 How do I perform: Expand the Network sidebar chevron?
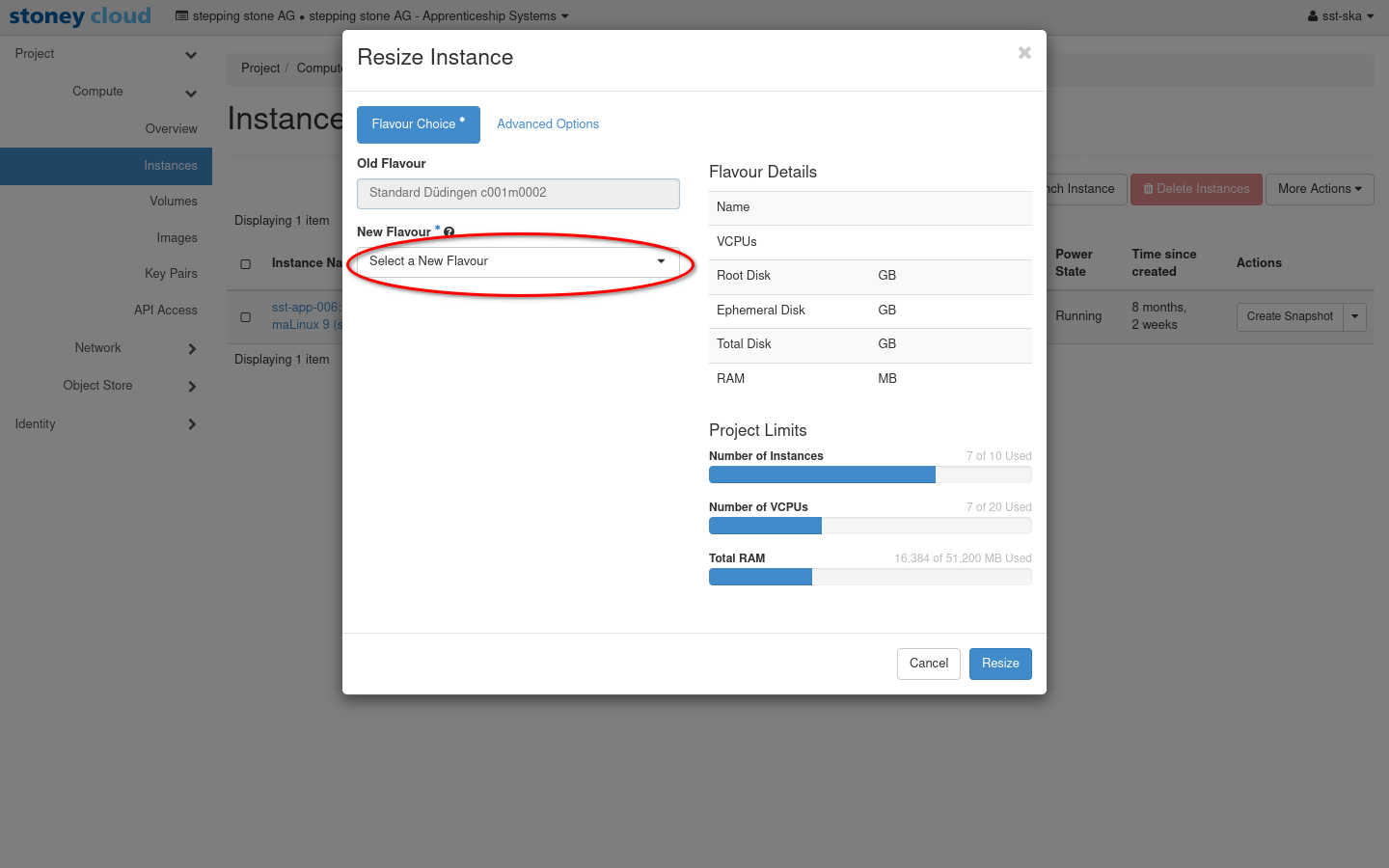(191, 349)
